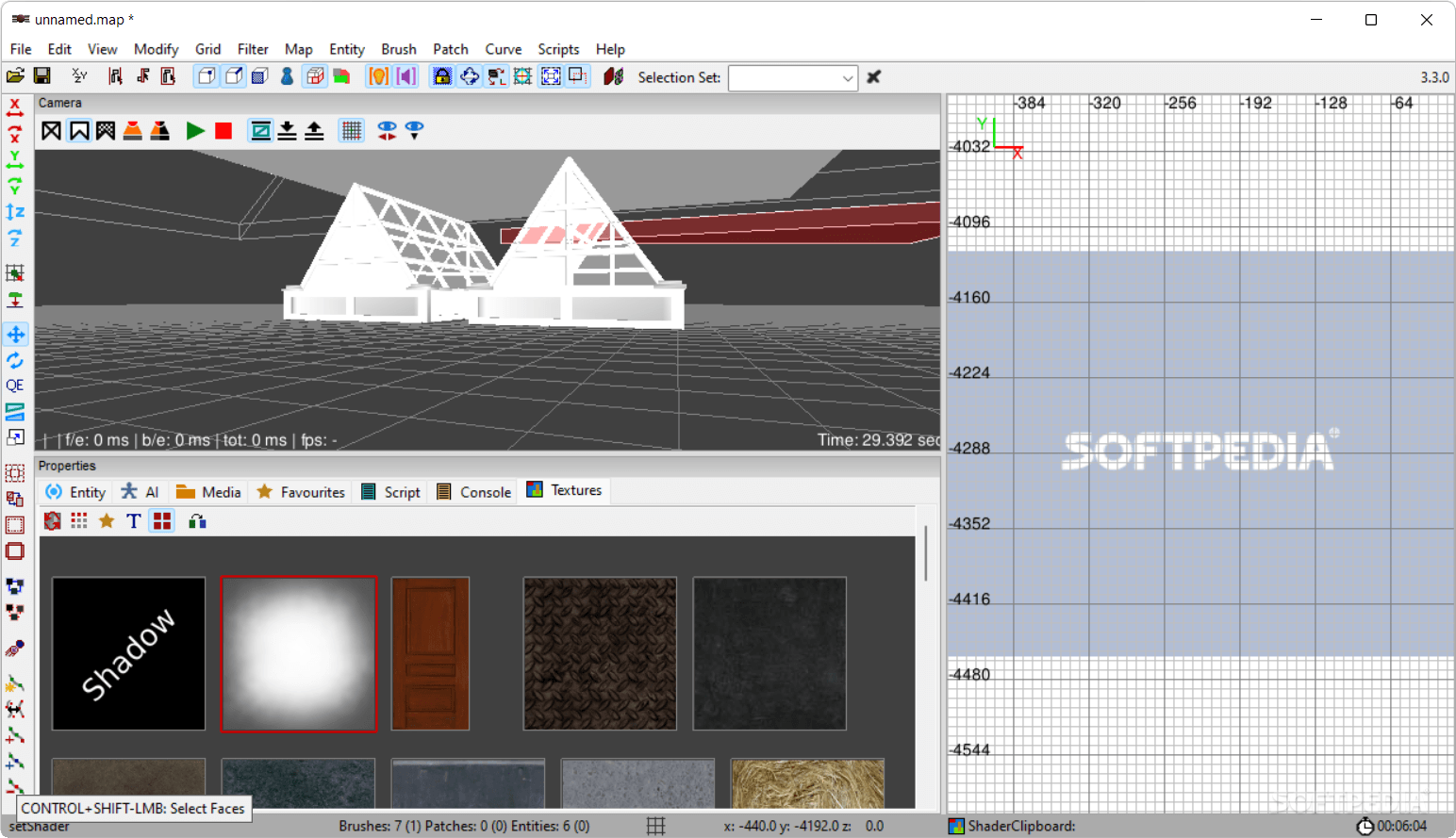
Task: Select the edge selection mode cube
Action: pos(233,76)
